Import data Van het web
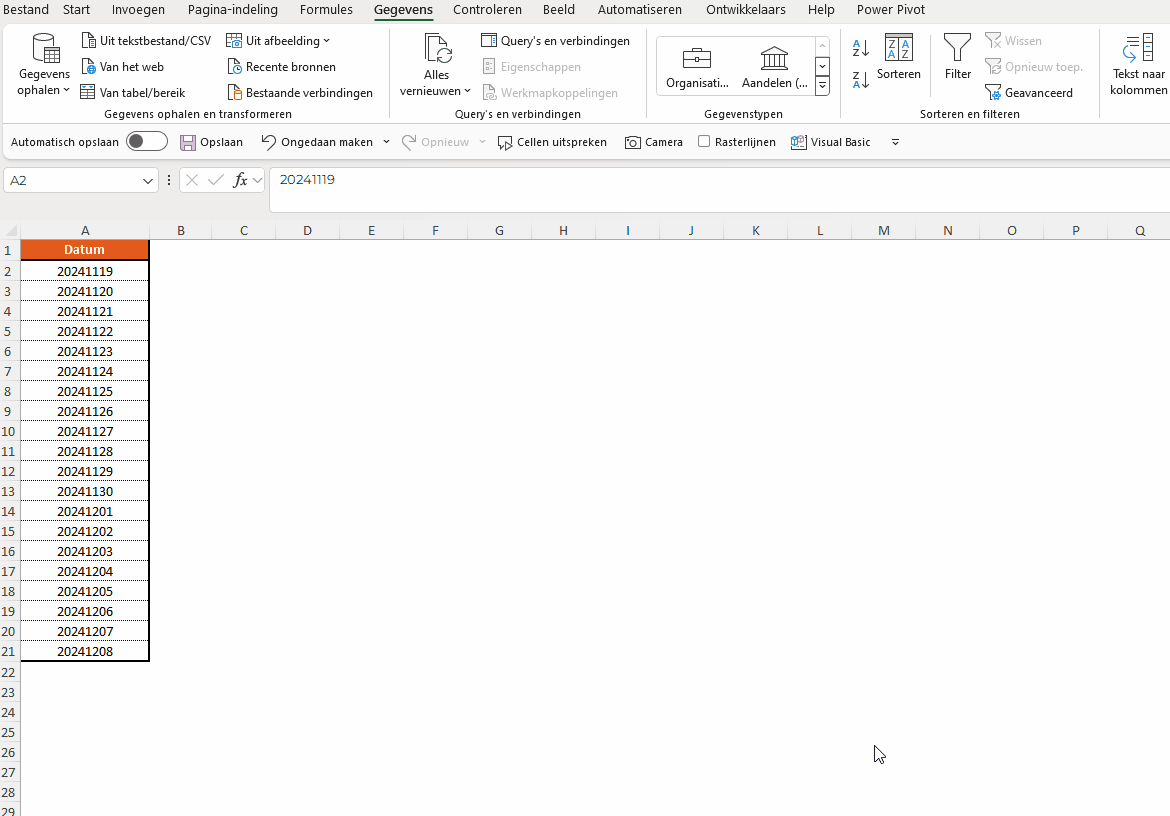Image resolution: width=1170 pixels, height=816 pixels. (122, 67)
